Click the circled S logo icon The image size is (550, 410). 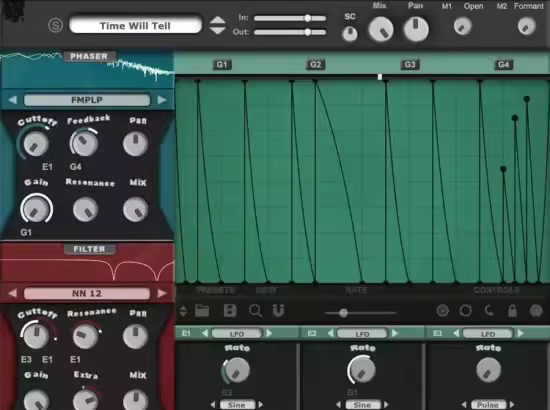point(55,25)
